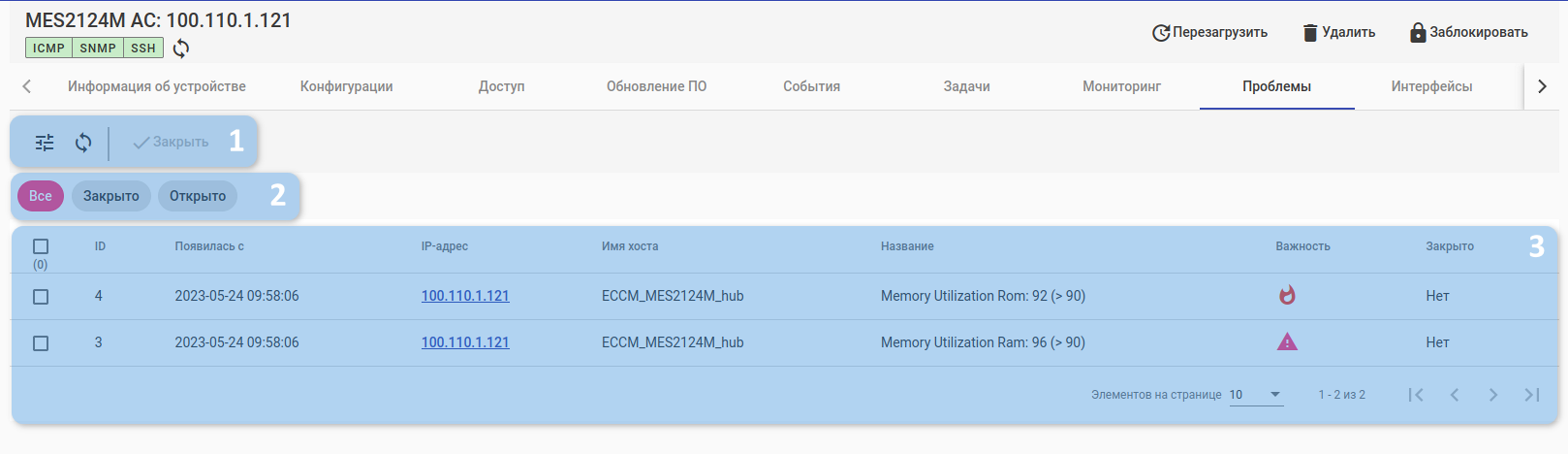Go to the first page of results
The width and height of the screenshot is (1568, 454).
click(1416, 395)
